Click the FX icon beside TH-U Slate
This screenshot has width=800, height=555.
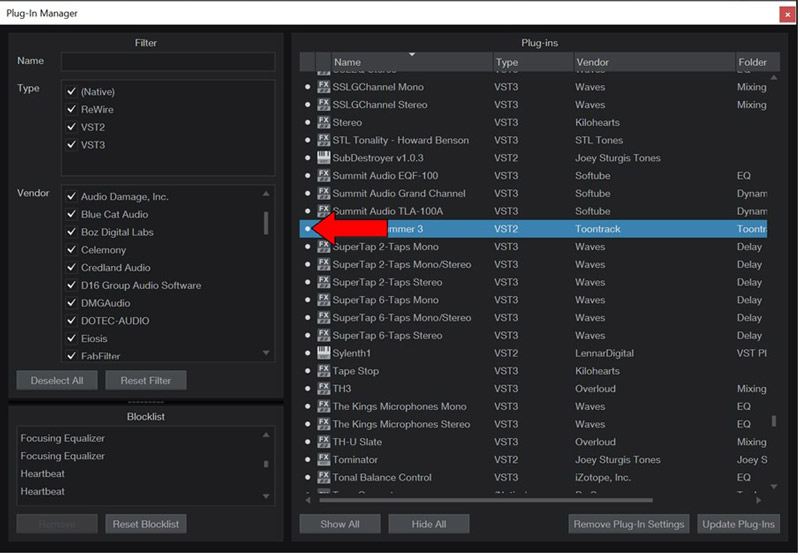323,442
